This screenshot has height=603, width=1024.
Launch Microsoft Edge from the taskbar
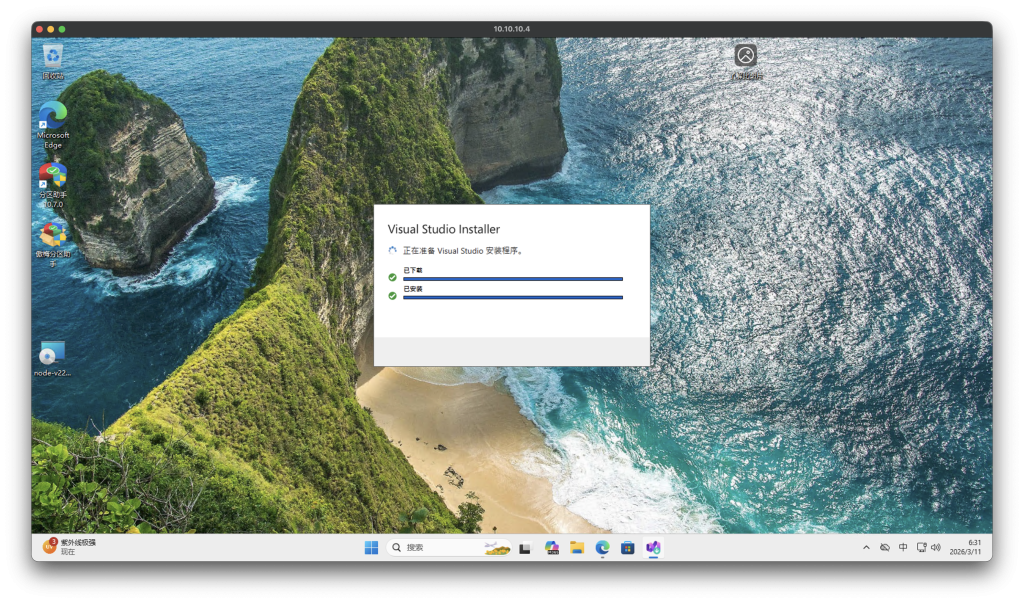pos(602,548)
